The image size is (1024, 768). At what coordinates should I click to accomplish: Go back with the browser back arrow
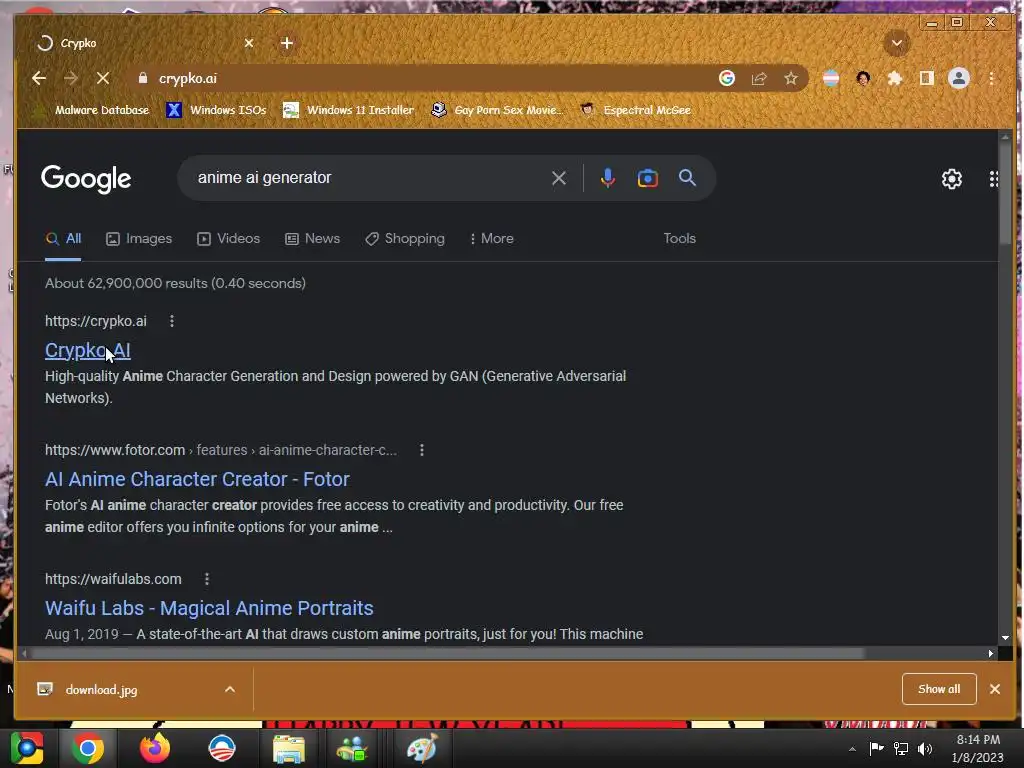39,78
